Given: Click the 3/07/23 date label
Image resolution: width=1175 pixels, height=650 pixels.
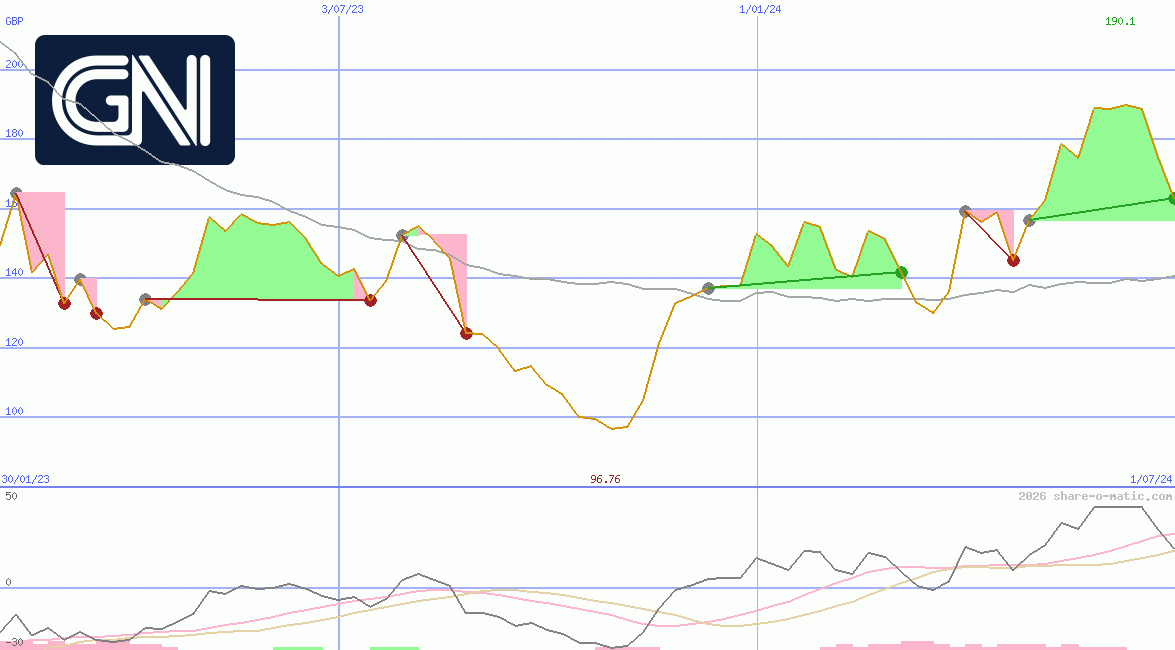Looking at the screenshot, I should click(x=342, y=9).
